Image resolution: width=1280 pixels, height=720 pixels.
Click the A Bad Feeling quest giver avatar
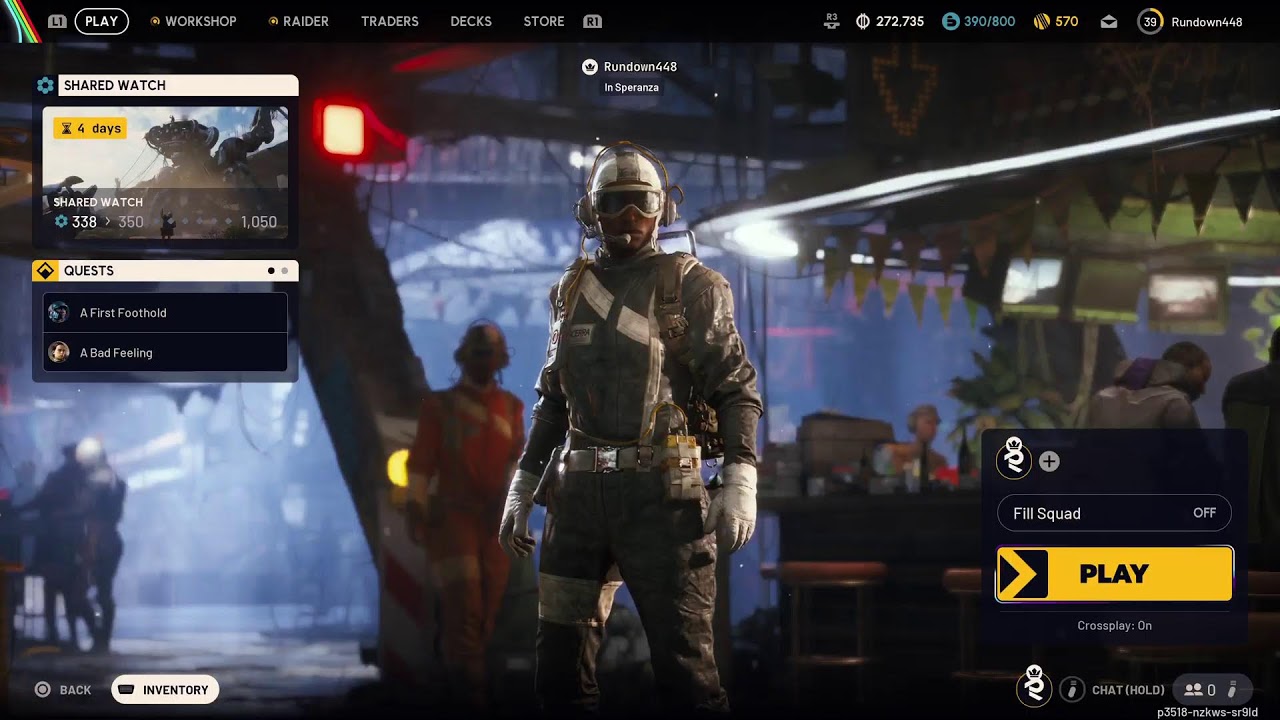59,352
